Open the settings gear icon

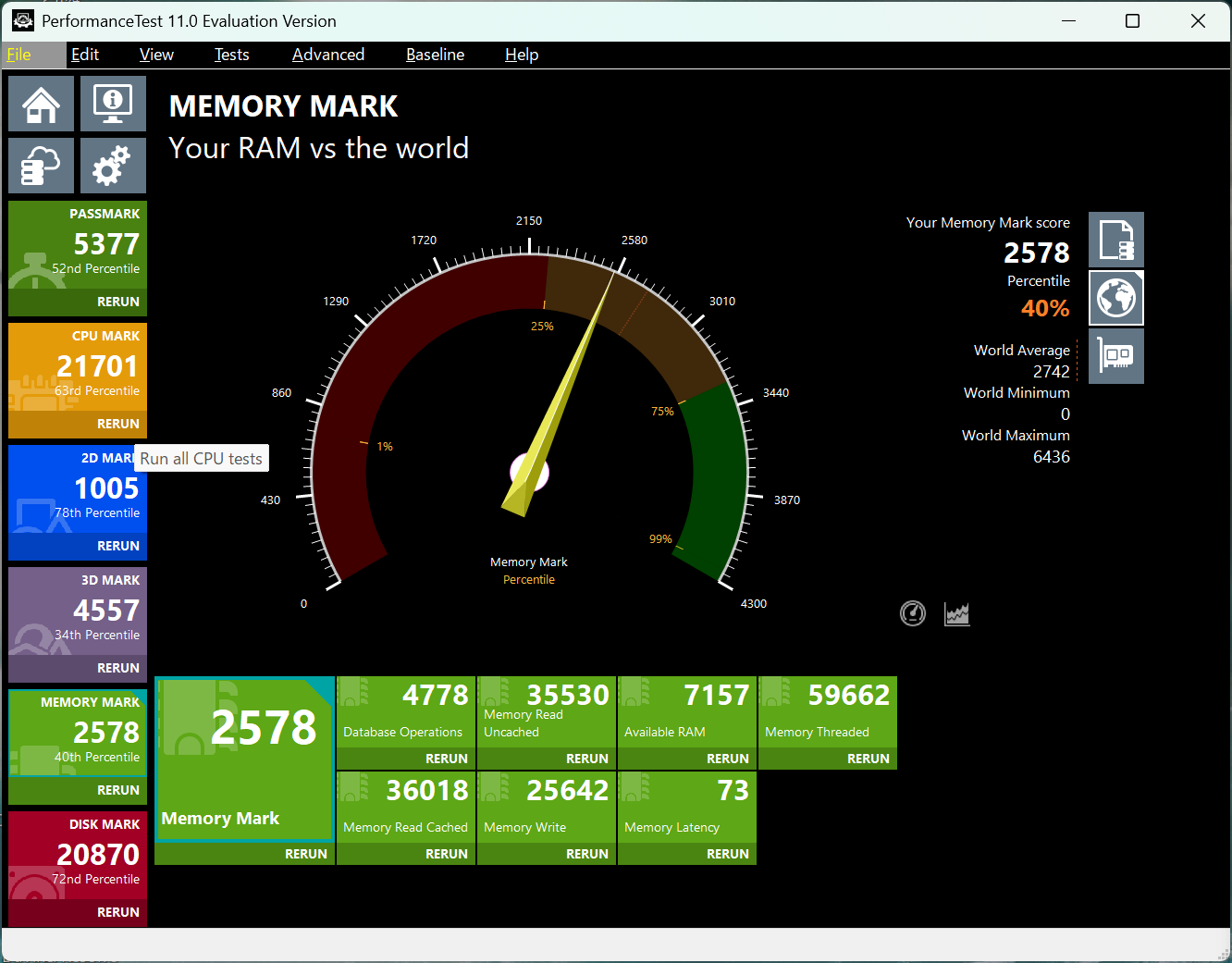[113, 165]
